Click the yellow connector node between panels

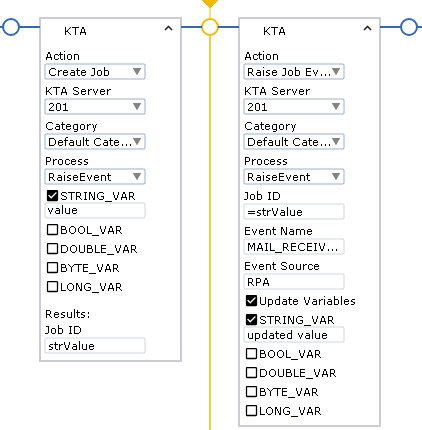coord(210,27)
